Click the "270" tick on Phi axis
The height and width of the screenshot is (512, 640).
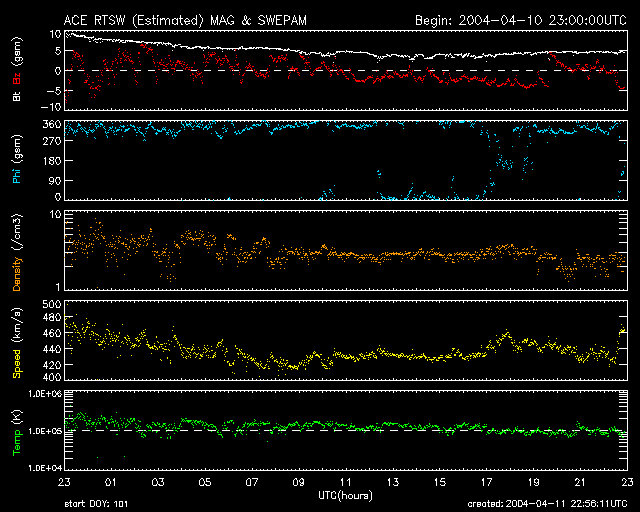(52, 141)
